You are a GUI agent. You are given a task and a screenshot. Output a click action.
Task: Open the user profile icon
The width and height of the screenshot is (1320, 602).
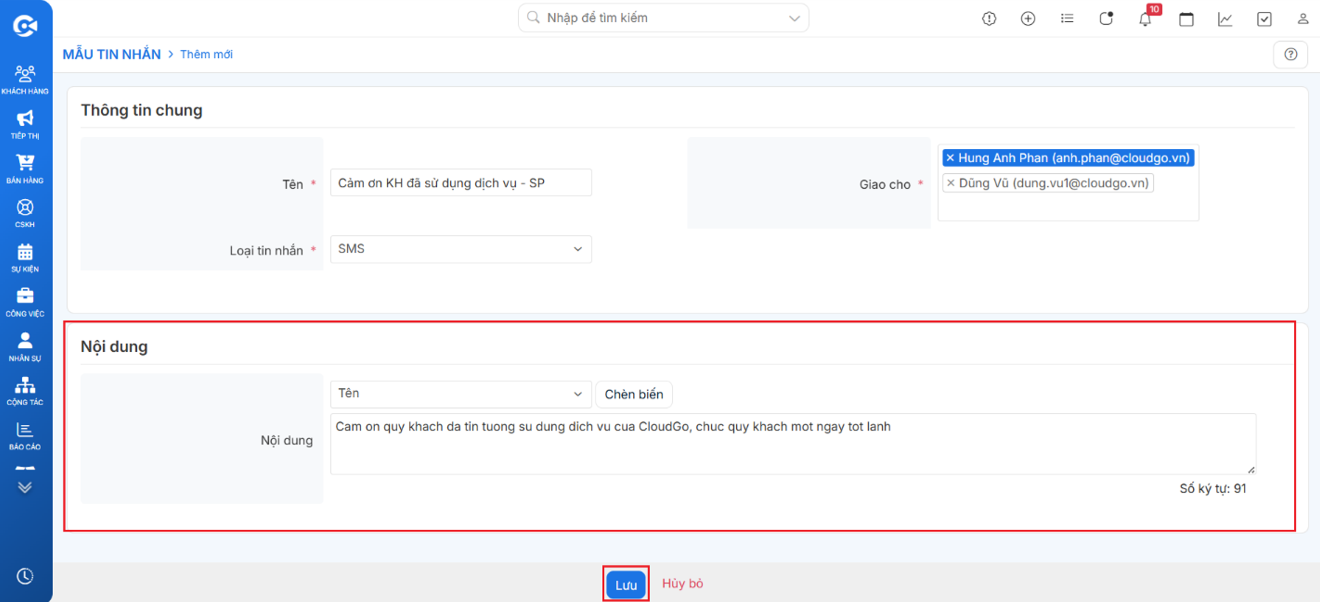pyautogui.click(x=1303, y=19)
